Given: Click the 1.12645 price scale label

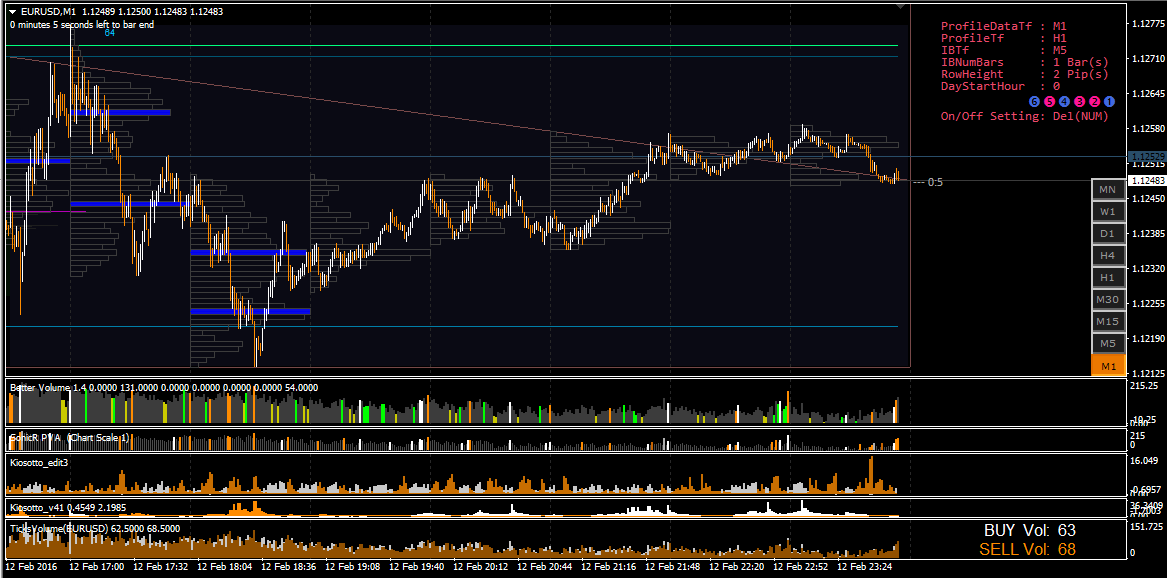Looking at the screenshot, I should click(1147, 94).
